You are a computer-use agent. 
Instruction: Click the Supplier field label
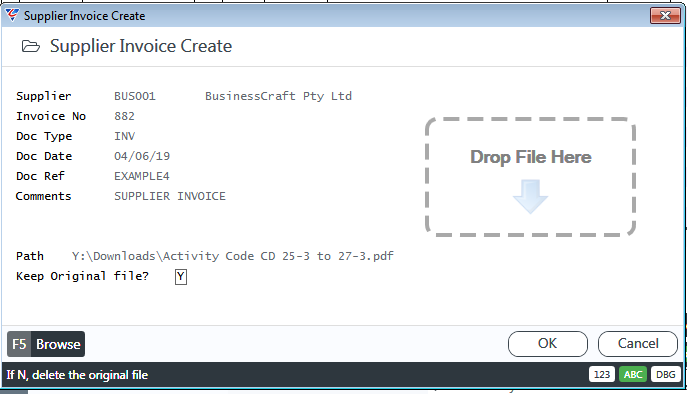44,96
